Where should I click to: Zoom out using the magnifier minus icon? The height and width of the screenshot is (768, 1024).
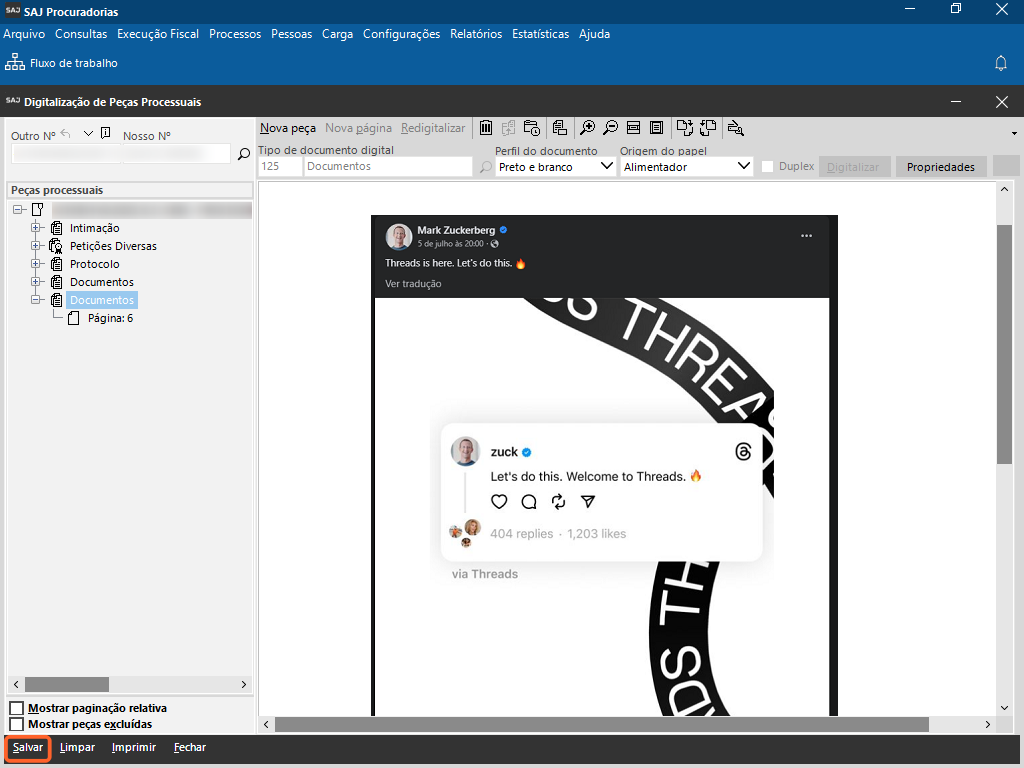click(610, 128)
